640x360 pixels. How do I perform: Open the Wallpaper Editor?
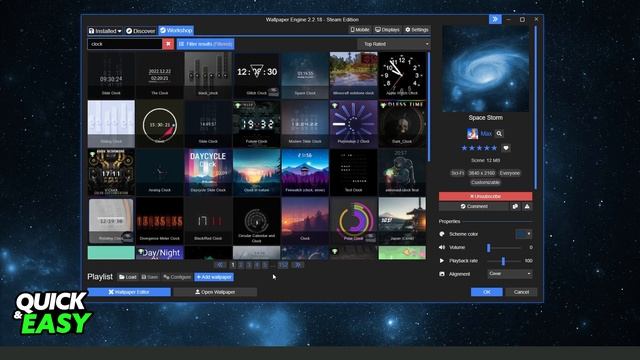pyautogui.click(x=129, y=292)
